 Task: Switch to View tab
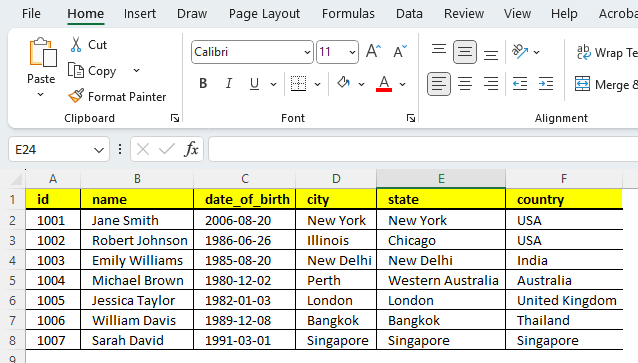pos(517,14)
